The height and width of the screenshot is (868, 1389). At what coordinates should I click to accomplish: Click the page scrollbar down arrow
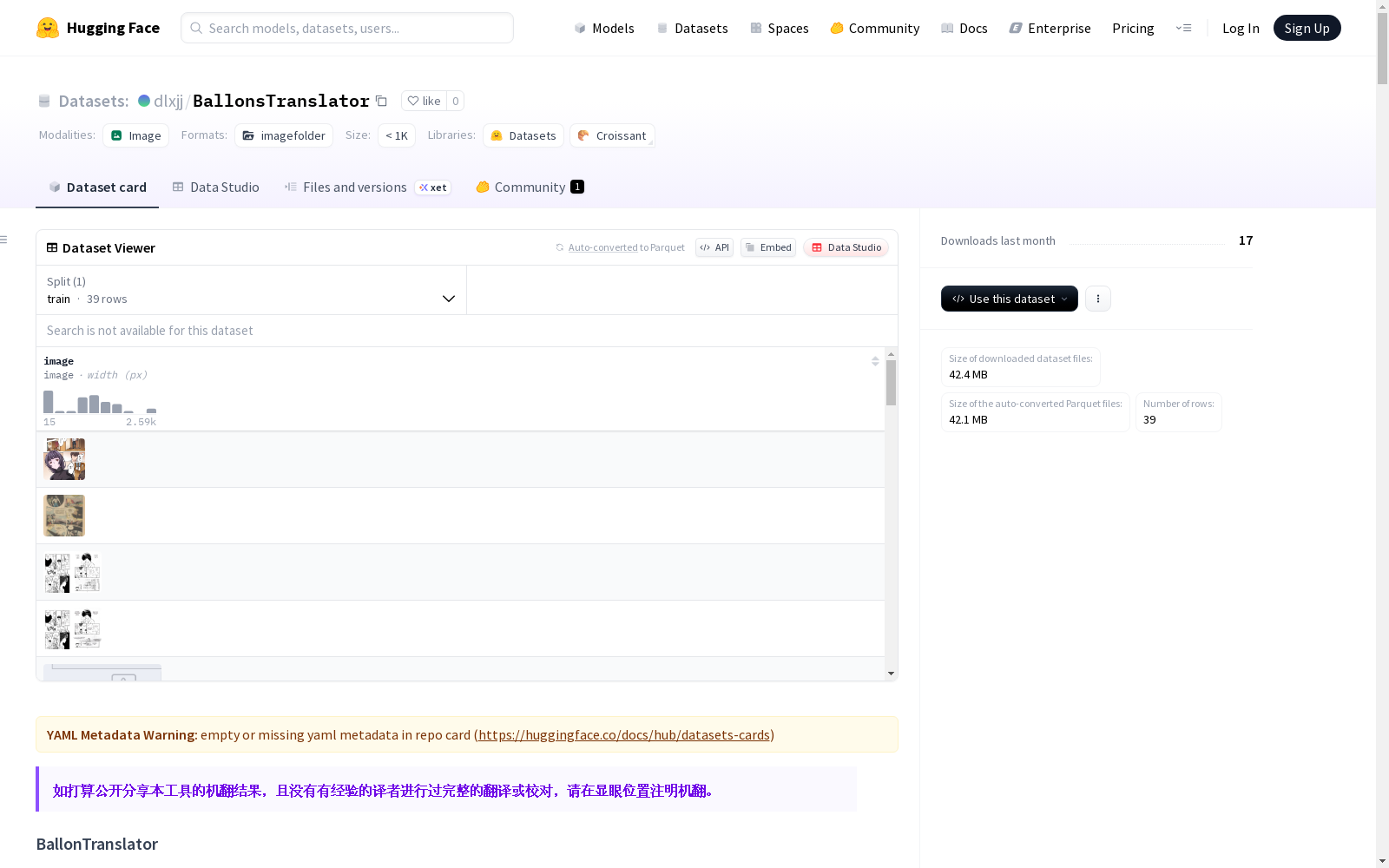click(1382, 861)
